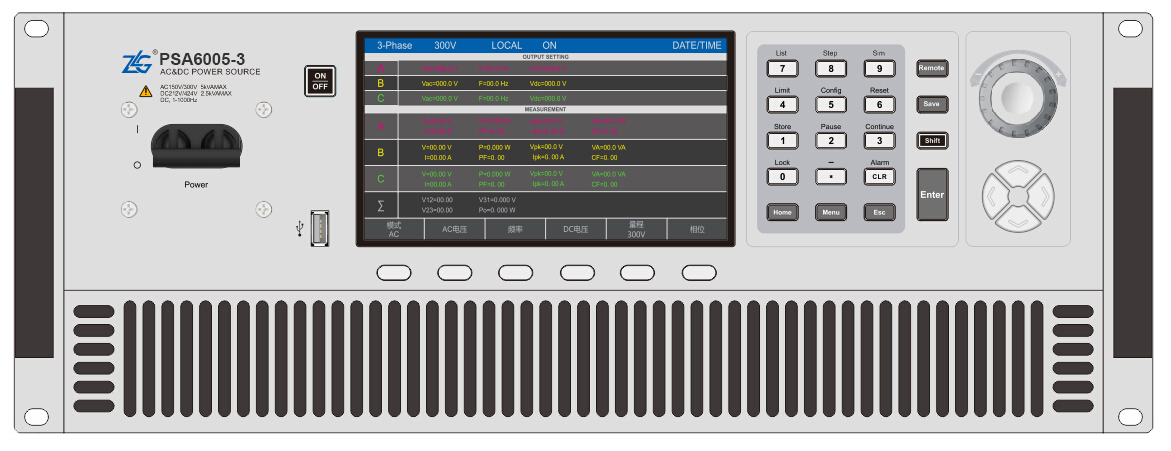Click the USB port on the front panel

click(x=320, y=229)
